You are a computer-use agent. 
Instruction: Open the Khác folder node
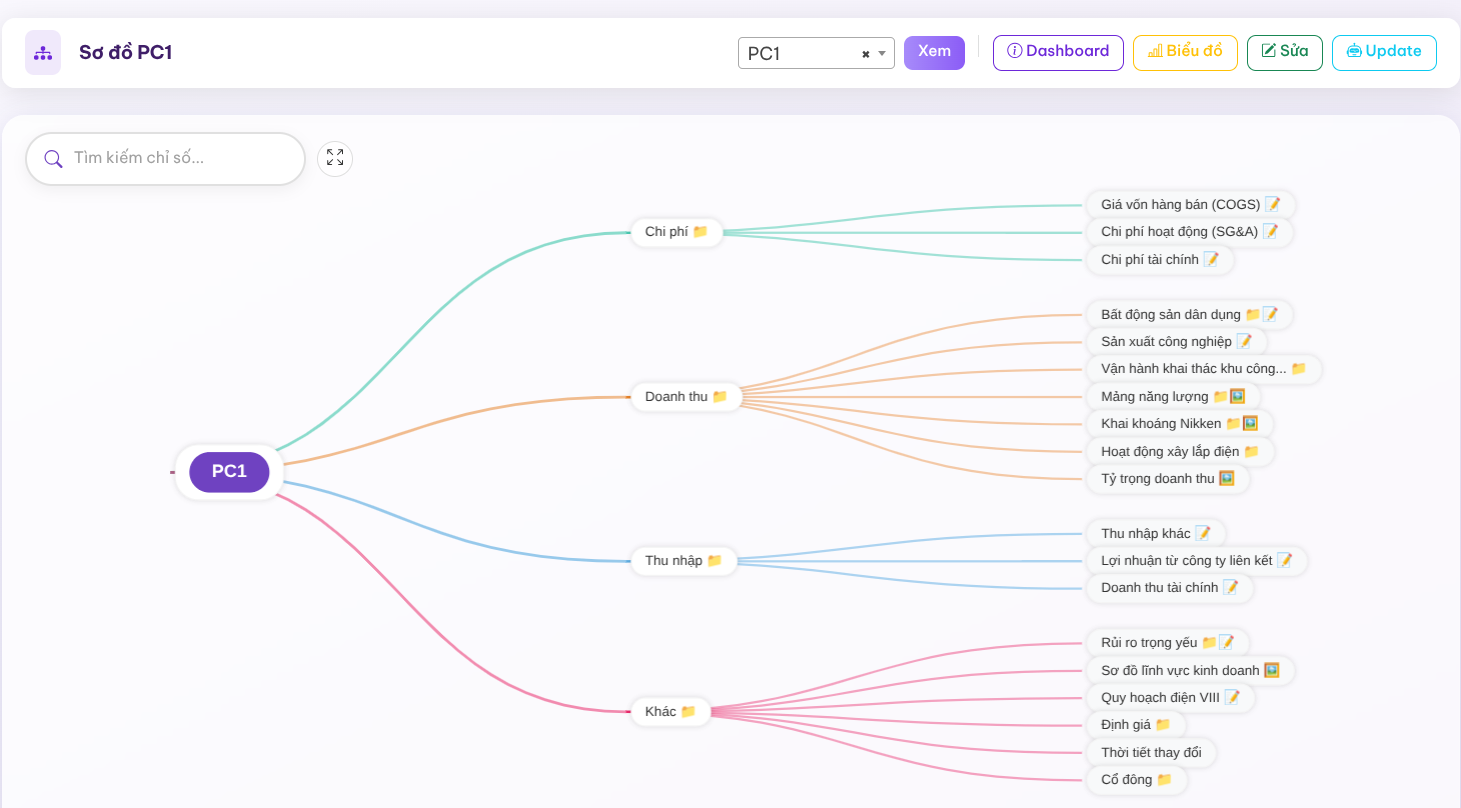pyautogui.click(x=670, y=712)
